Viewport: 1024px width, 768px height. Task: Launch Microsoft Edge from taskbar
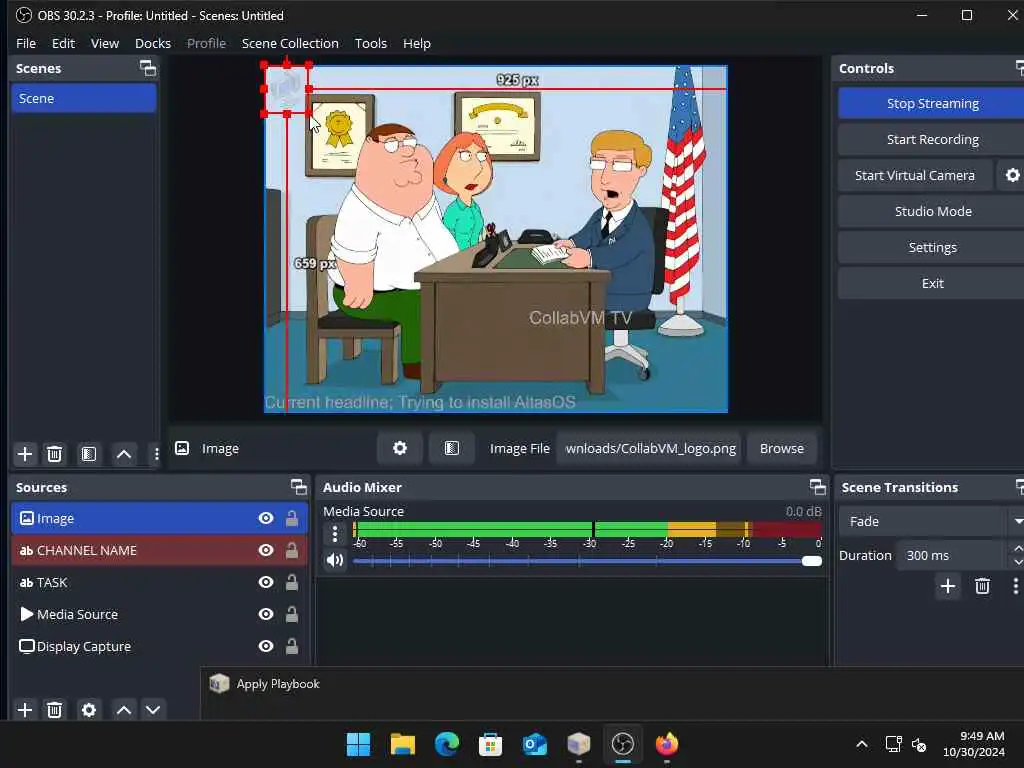click(447, 744)
